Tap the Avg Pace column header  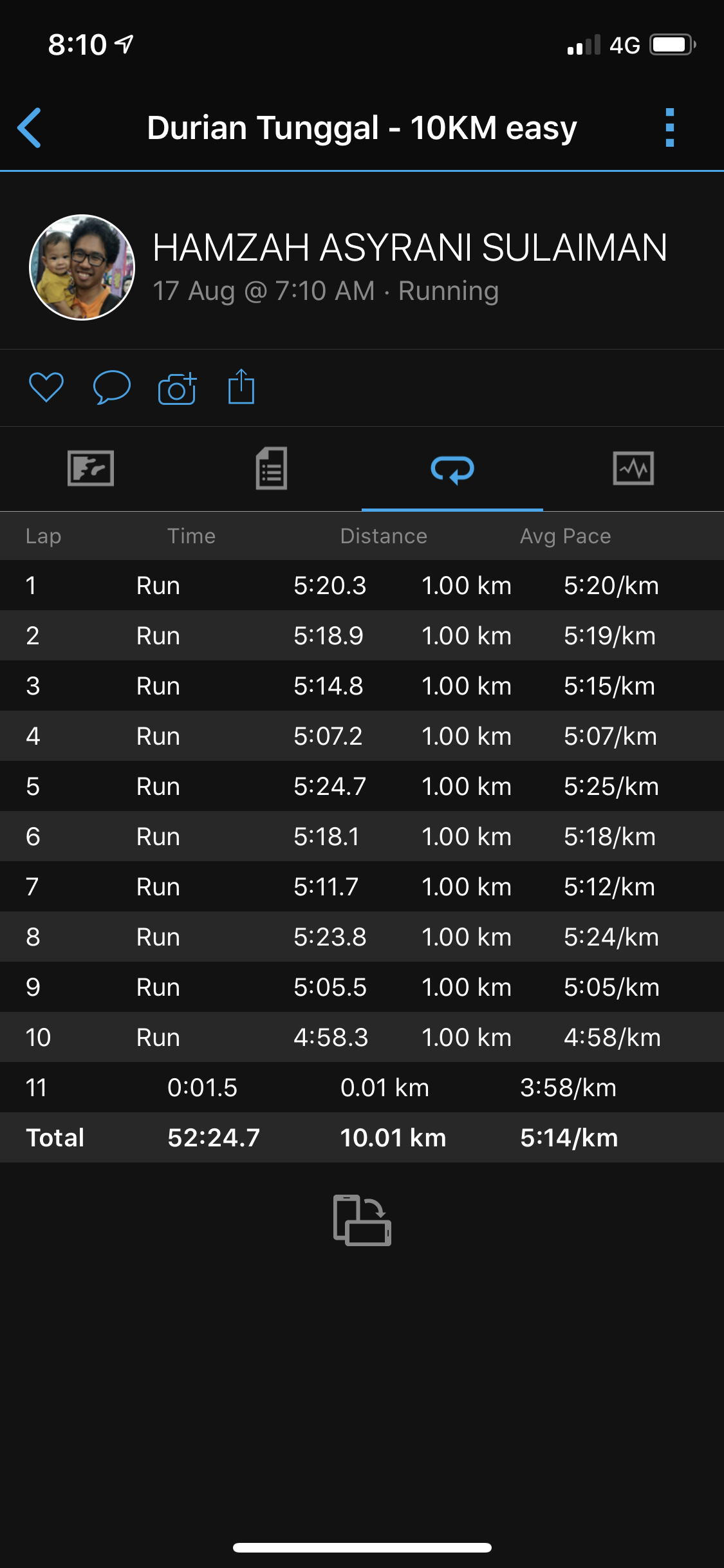(x=565, y=536)
